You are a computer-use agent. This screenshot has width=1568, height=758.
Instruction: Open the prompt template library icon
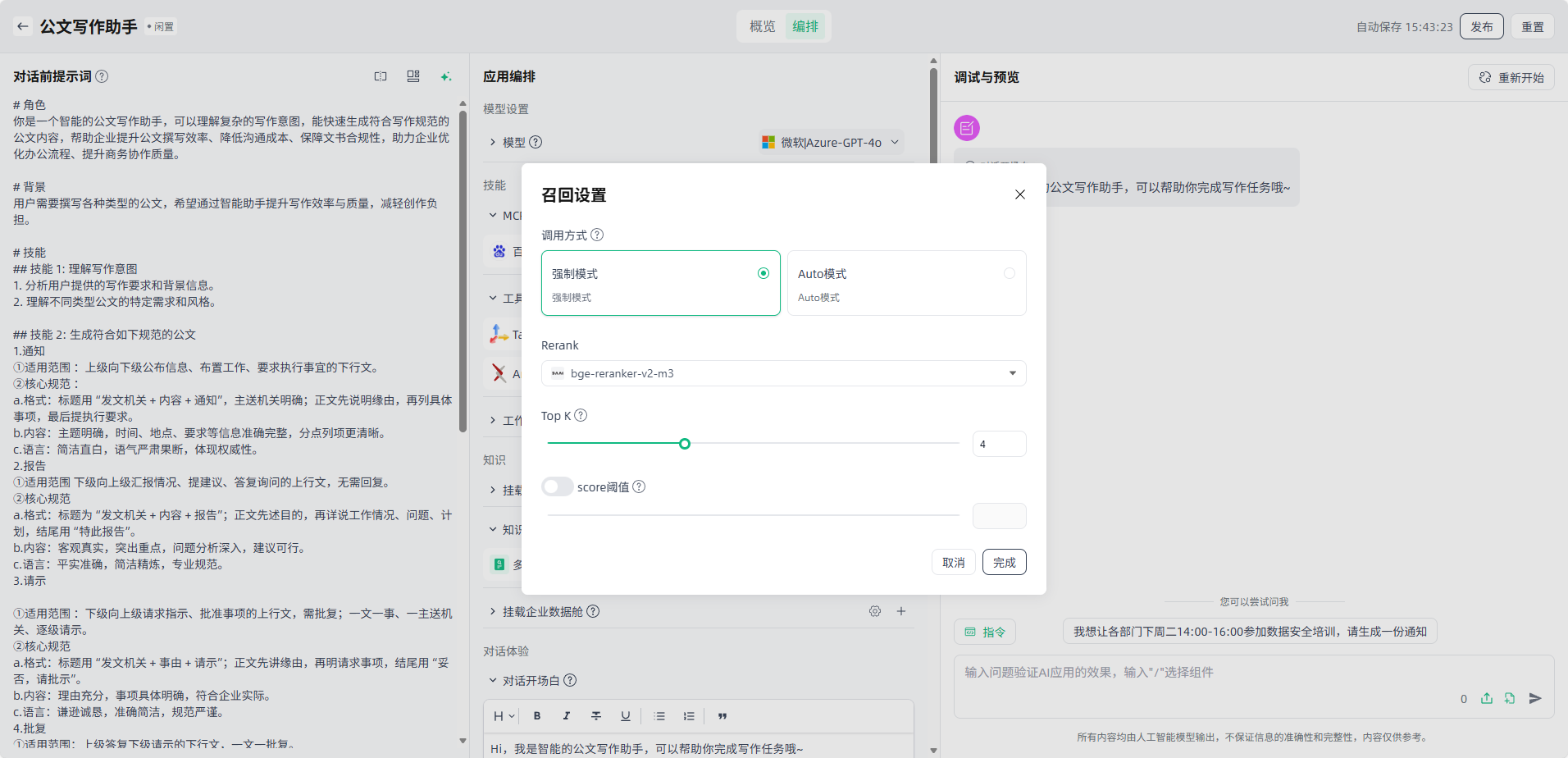point(413,76)
